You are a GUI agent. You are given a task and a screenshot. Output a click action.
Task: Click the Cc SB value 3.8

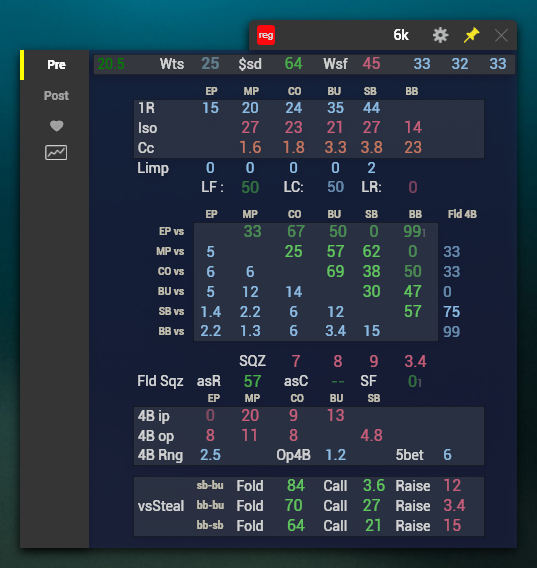pyautogui.click(x=371, y=147)
